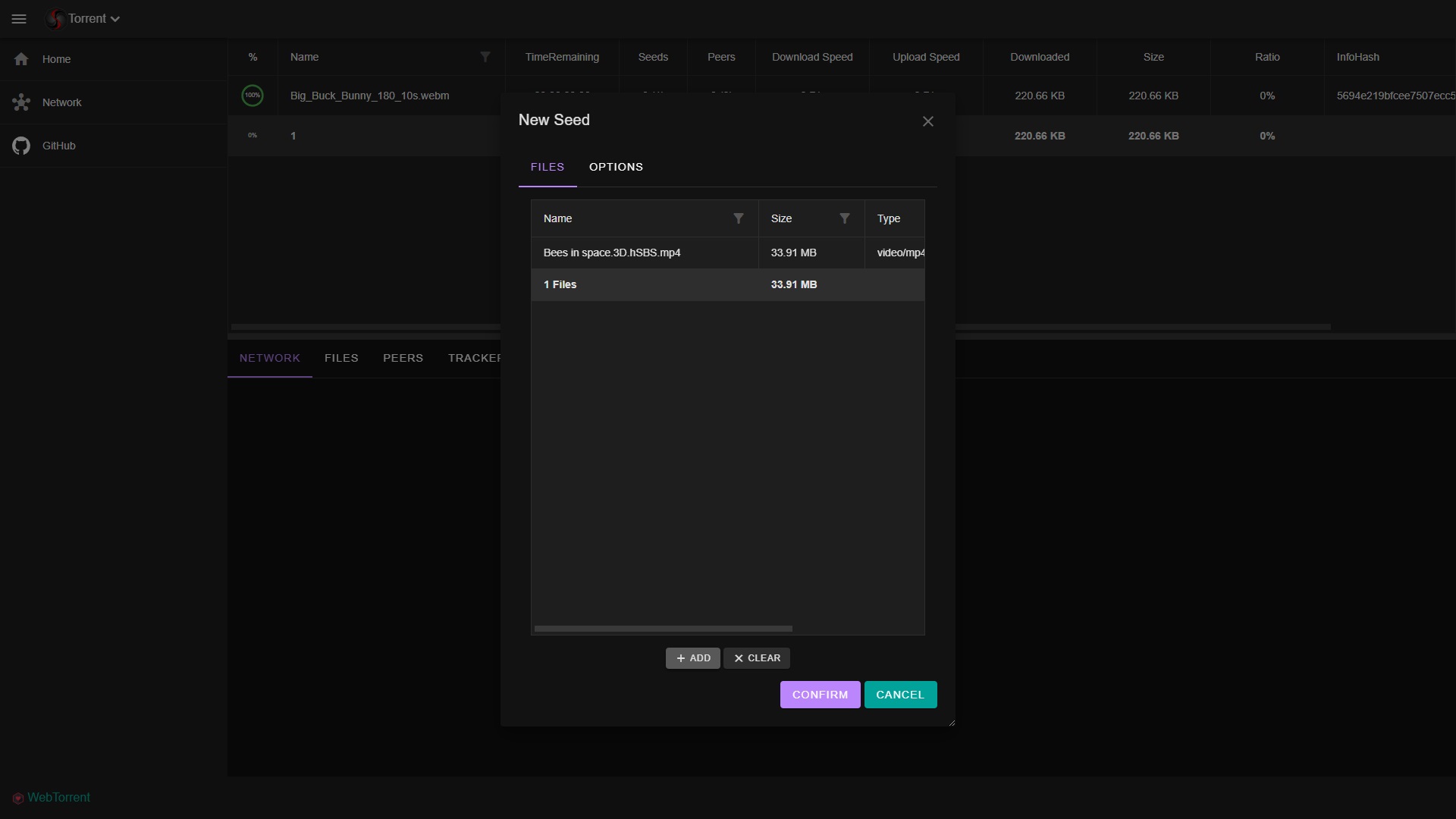Click the 100% progress circle for Big_Buck_Bunny
This screenshot has height=819, width=1456.
pos(253,96)
